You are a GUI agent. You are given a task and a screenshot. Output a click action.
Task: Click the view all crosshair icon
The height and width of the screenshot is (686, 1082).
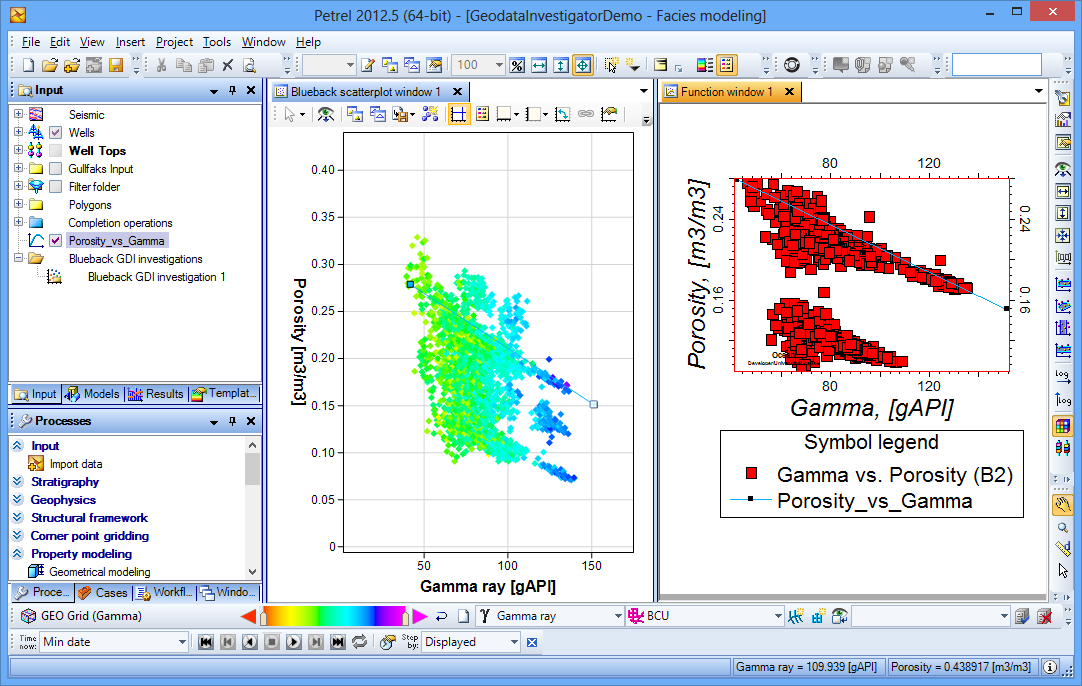pos(583,65)
